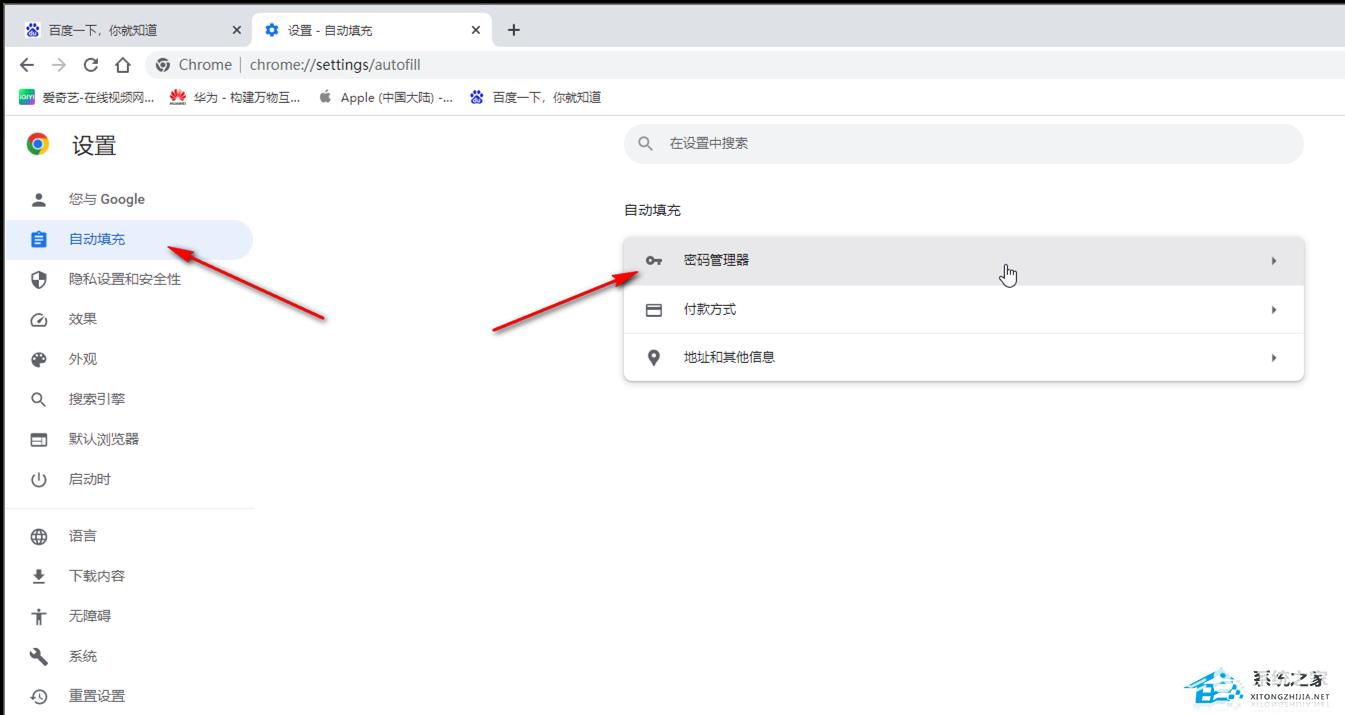
Task: Open 搜索引擎 settings section
Action: pos(128,400)
